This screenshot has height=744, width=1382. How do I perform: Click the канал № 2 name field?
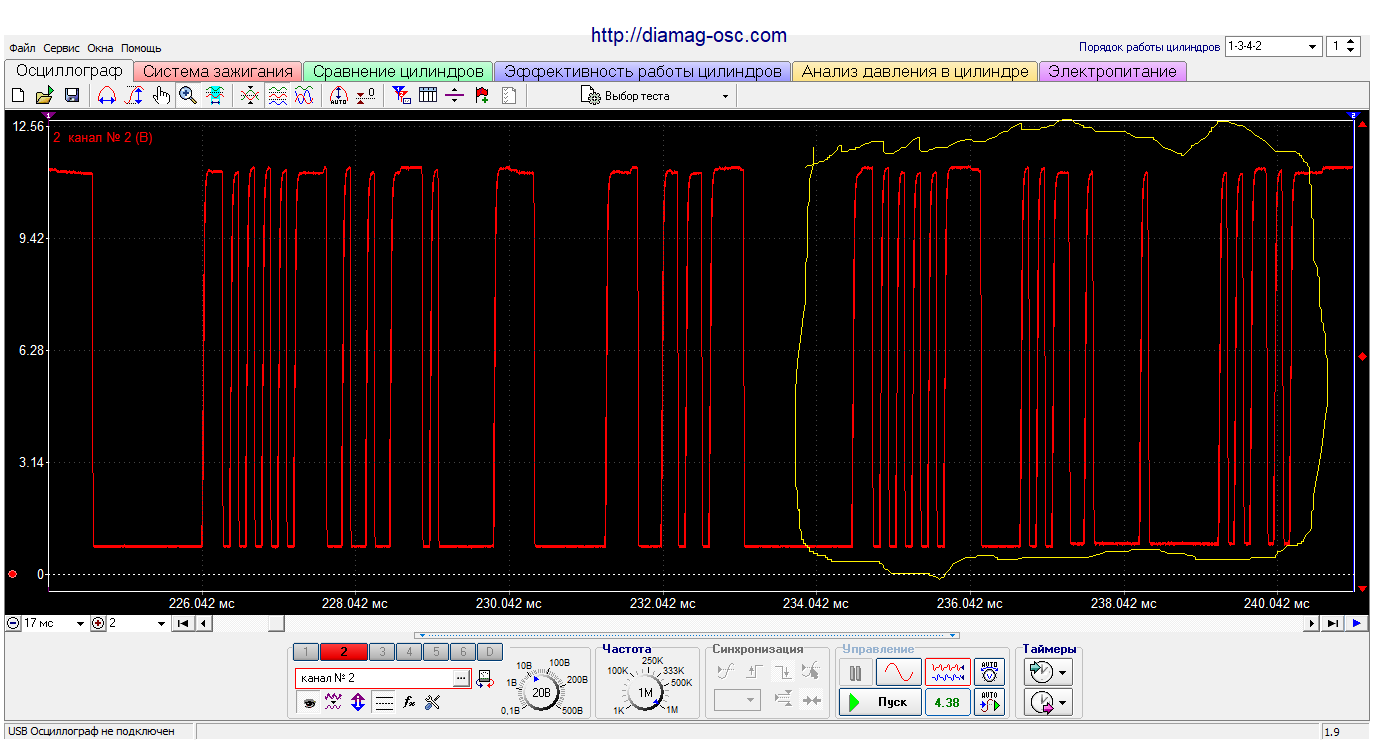point(374,678)
